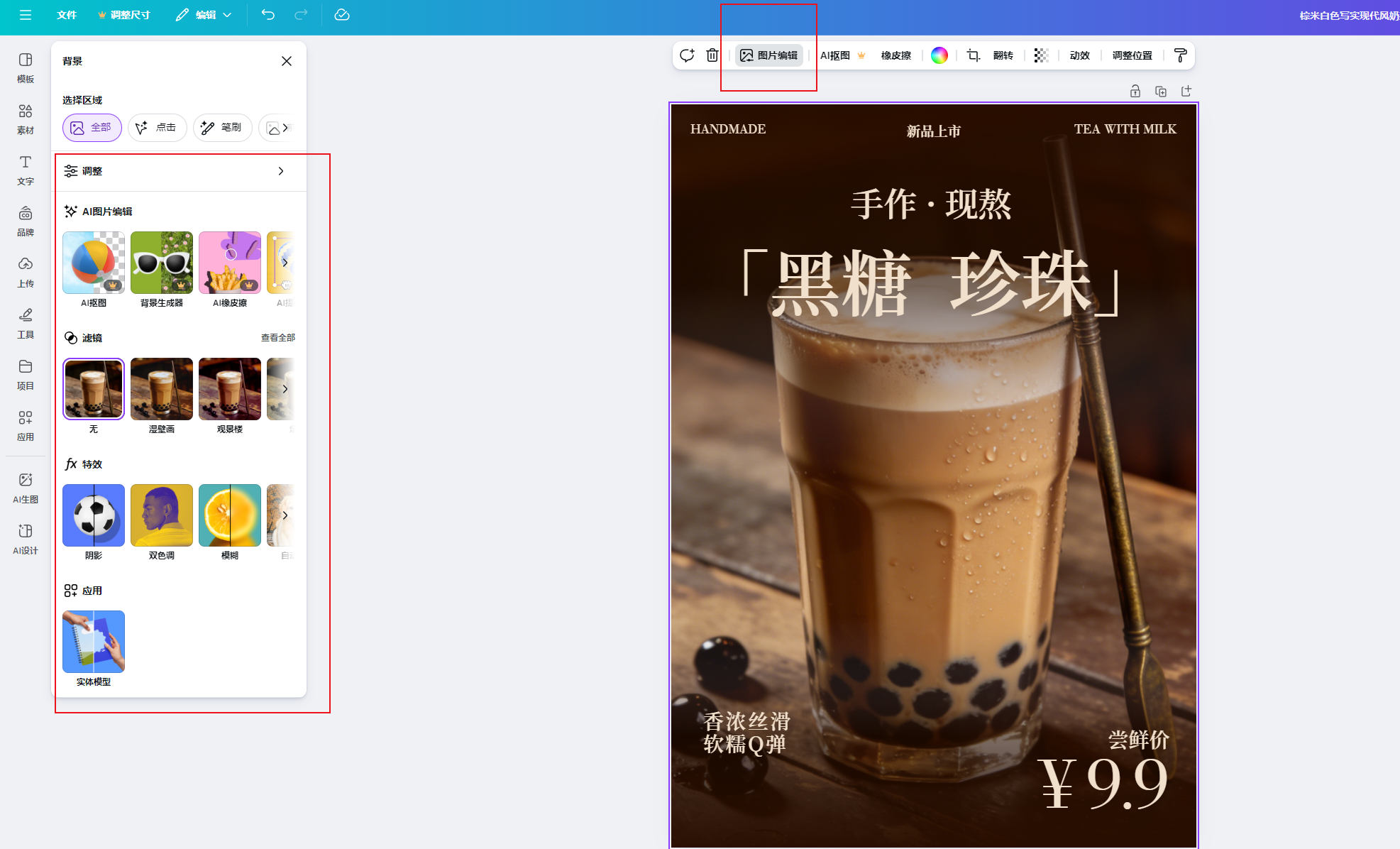Select the 全部 region option

(92, 128)
